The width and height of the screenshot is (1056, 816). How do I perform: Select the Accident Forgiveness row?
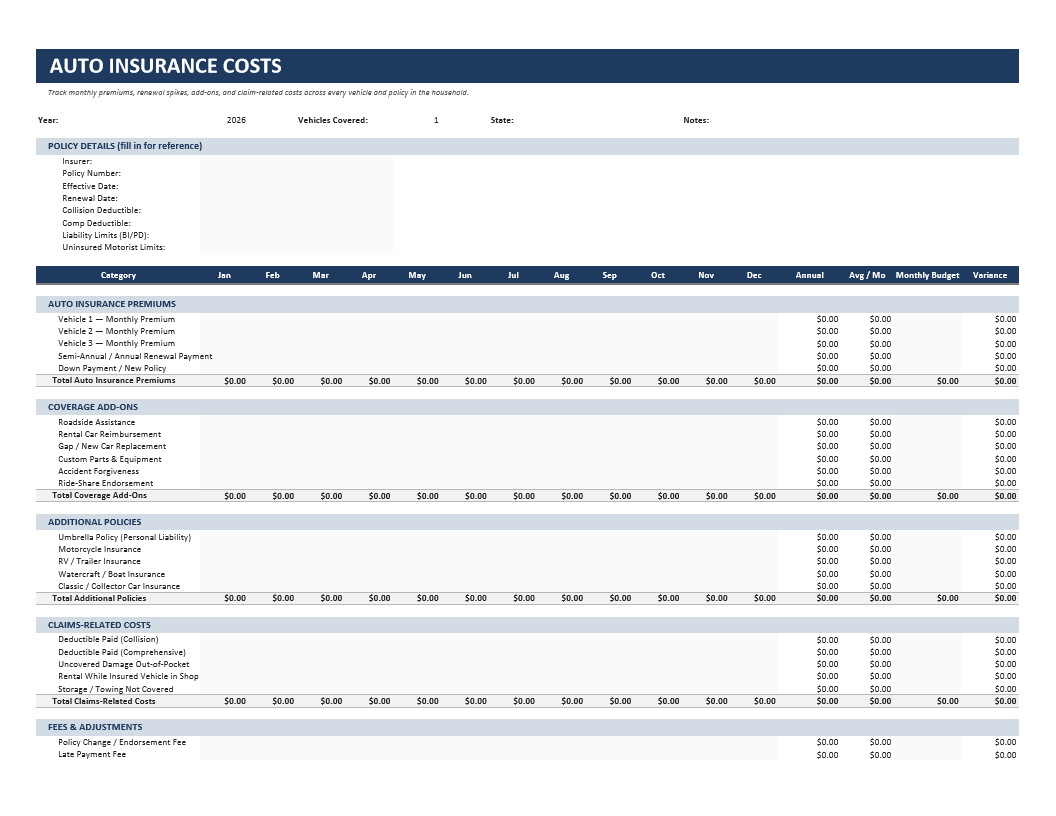tap(527, 471)
